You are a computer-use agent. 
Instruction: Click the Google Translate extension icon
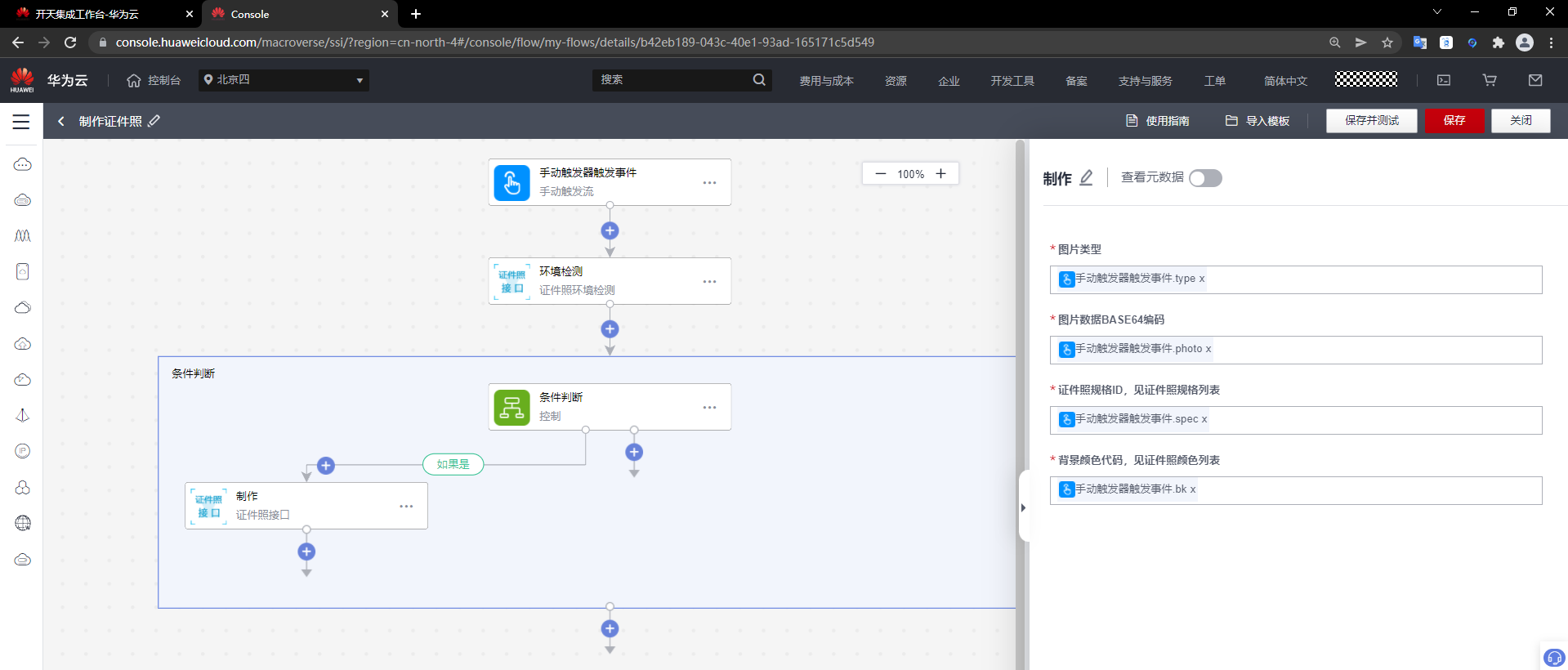click(x=1420, y=42)
